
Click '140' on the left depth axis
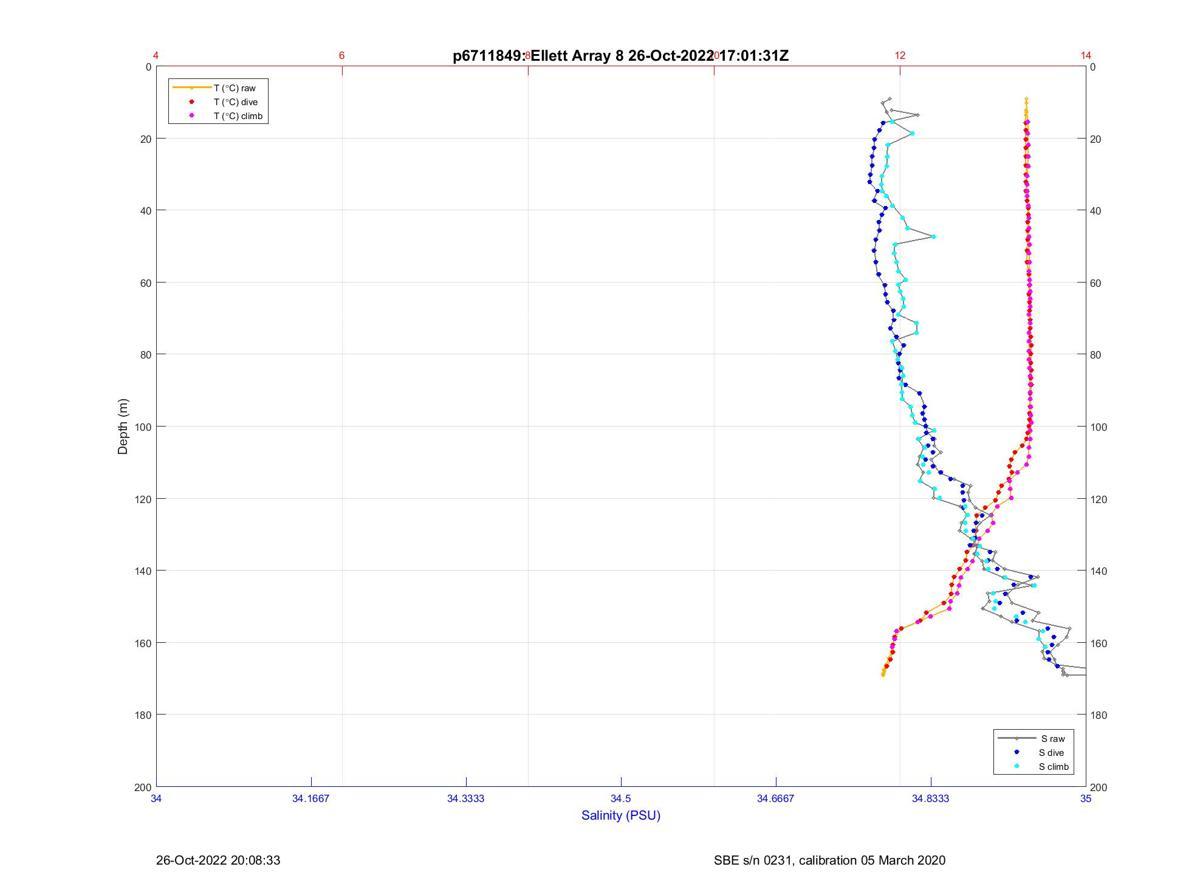[143, 571]
